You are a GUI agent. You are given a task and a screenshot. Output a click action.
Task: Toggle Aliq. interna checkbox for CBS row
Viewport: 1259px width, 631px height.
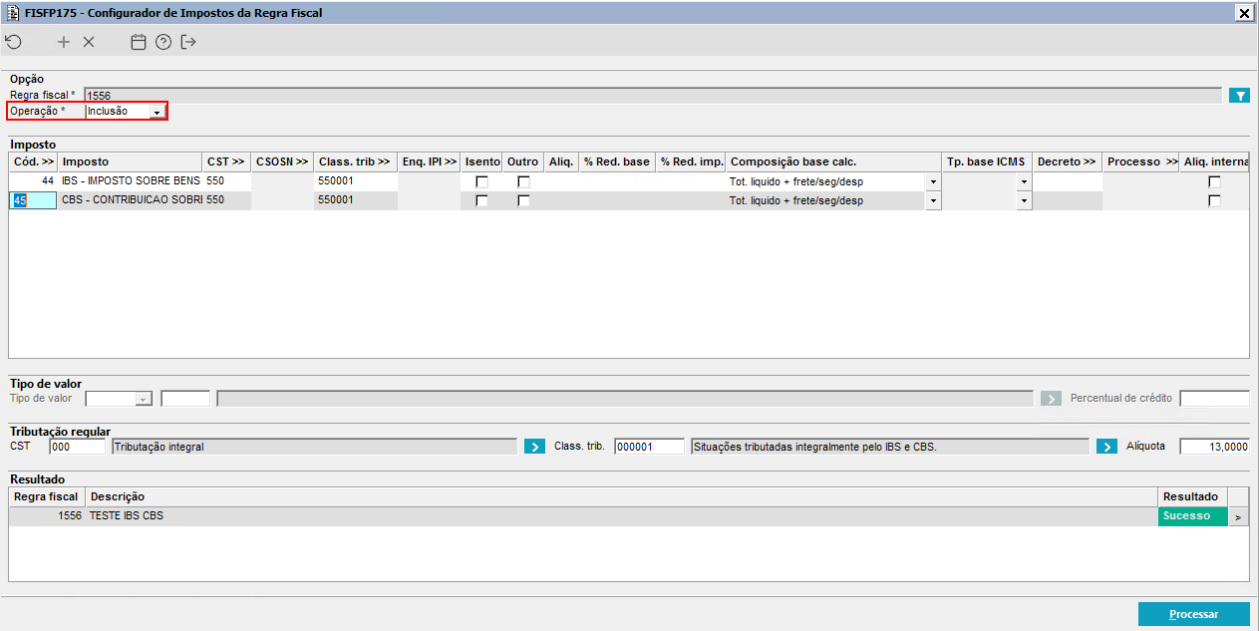(x=1214, y=201)
